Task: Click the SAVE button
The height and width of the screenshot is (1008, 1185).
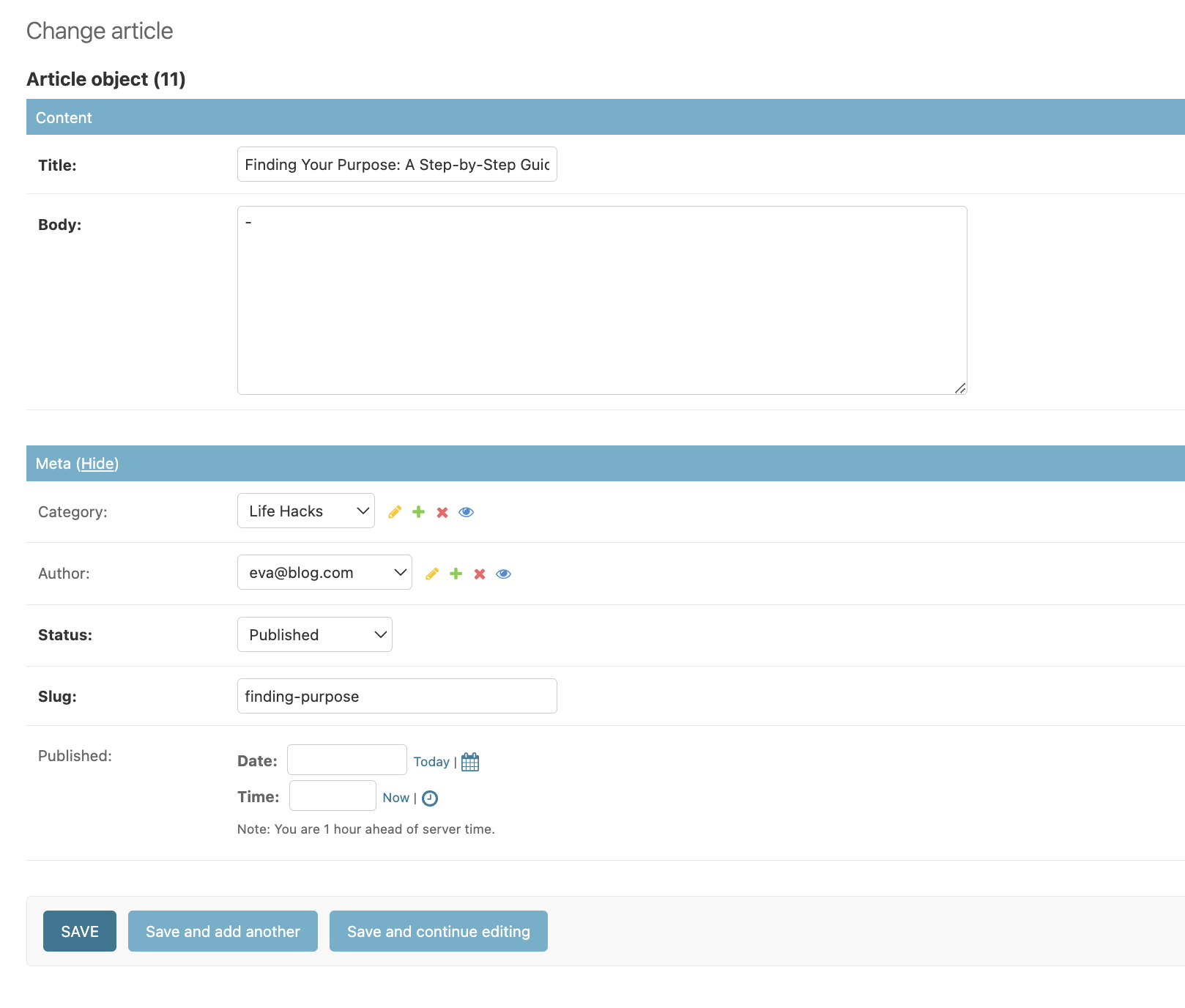Action: click(79, 931)
